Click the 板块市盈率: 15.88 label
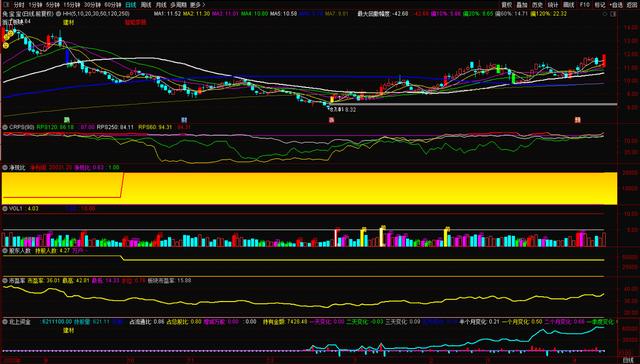The image size is (640, 364). pos(169,281)
